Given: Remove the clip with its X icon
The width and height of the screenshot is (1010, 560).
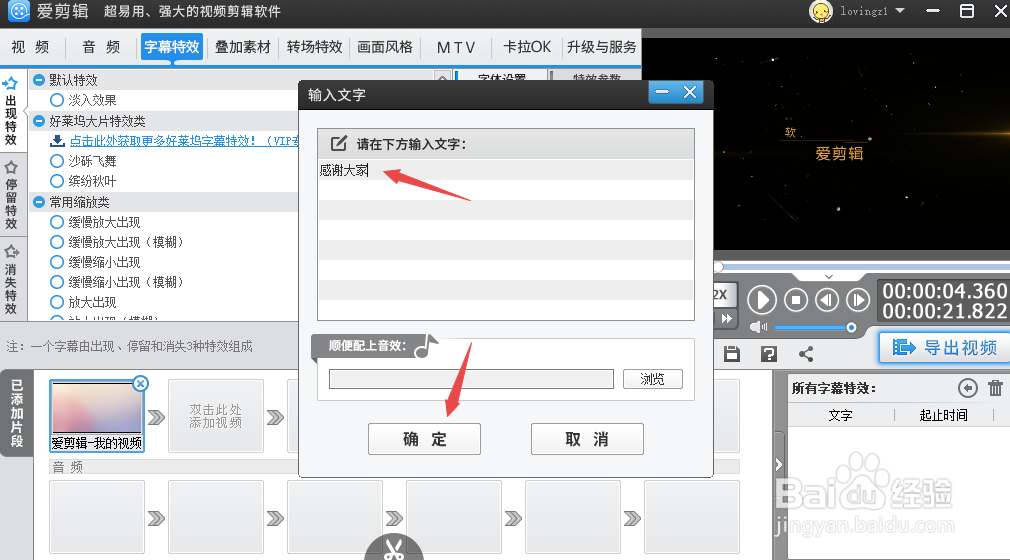Looking at the screenshot, I should (140, 384).
